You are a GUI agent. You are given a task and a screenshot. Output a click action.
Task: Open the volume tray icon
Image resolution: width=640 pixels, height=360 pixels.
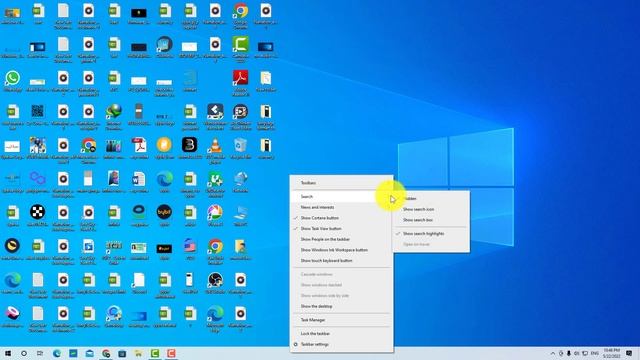pos(577,353)
